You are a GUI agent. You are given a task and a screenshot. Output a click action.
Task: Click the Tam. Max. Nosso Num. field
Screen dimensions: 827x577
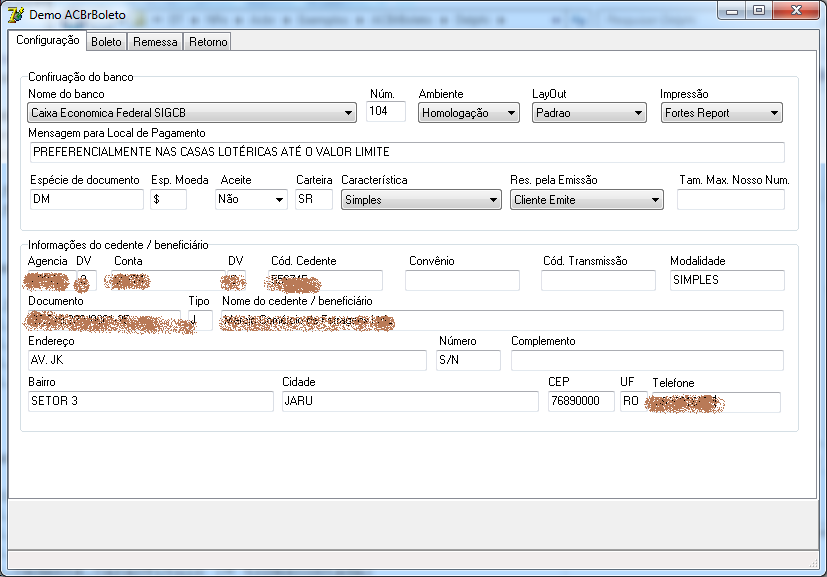(x=731, y=200)
